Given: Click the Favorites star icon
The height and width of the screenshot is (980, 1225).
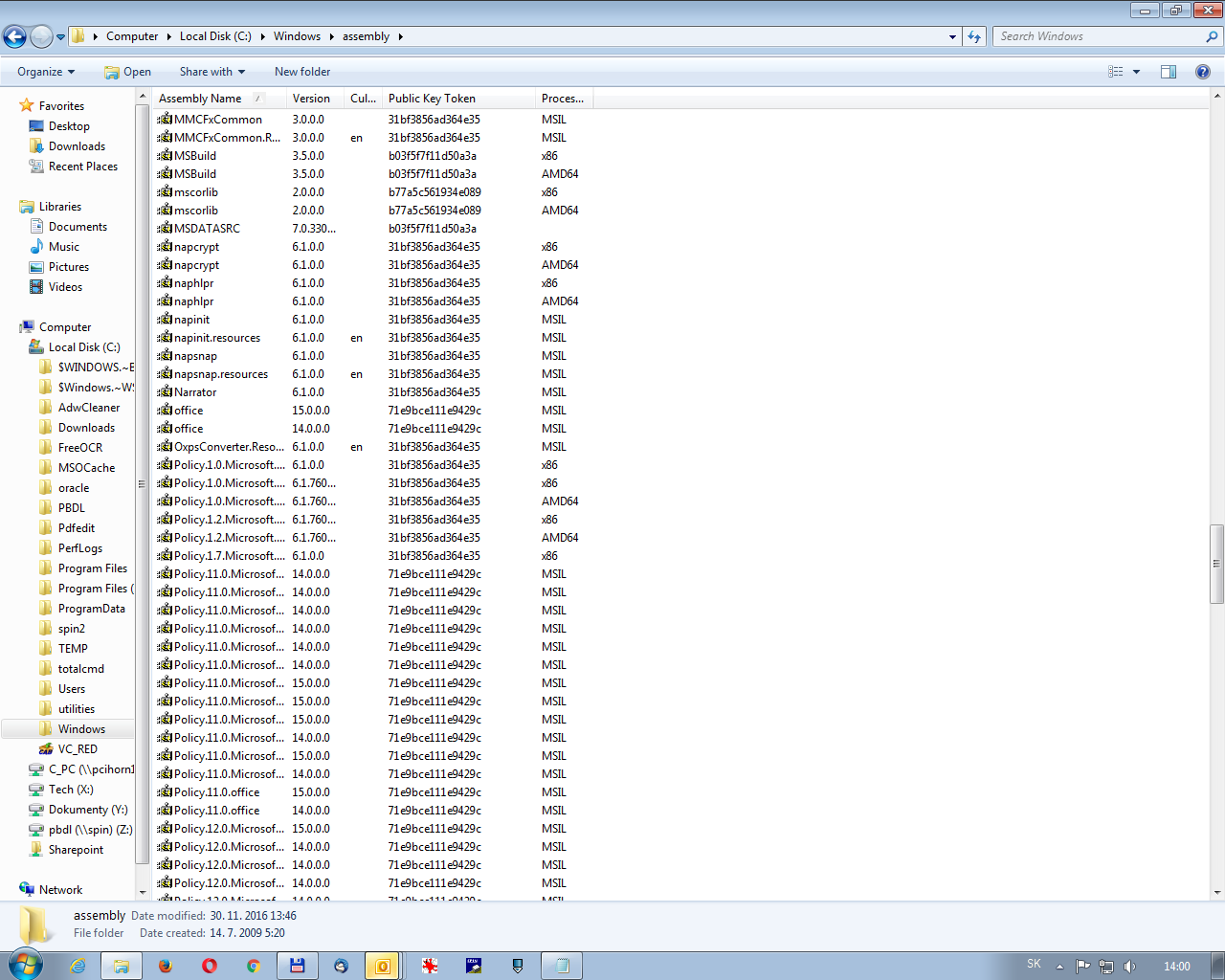Looking at the screenshot, I should (x=27, y=105).
